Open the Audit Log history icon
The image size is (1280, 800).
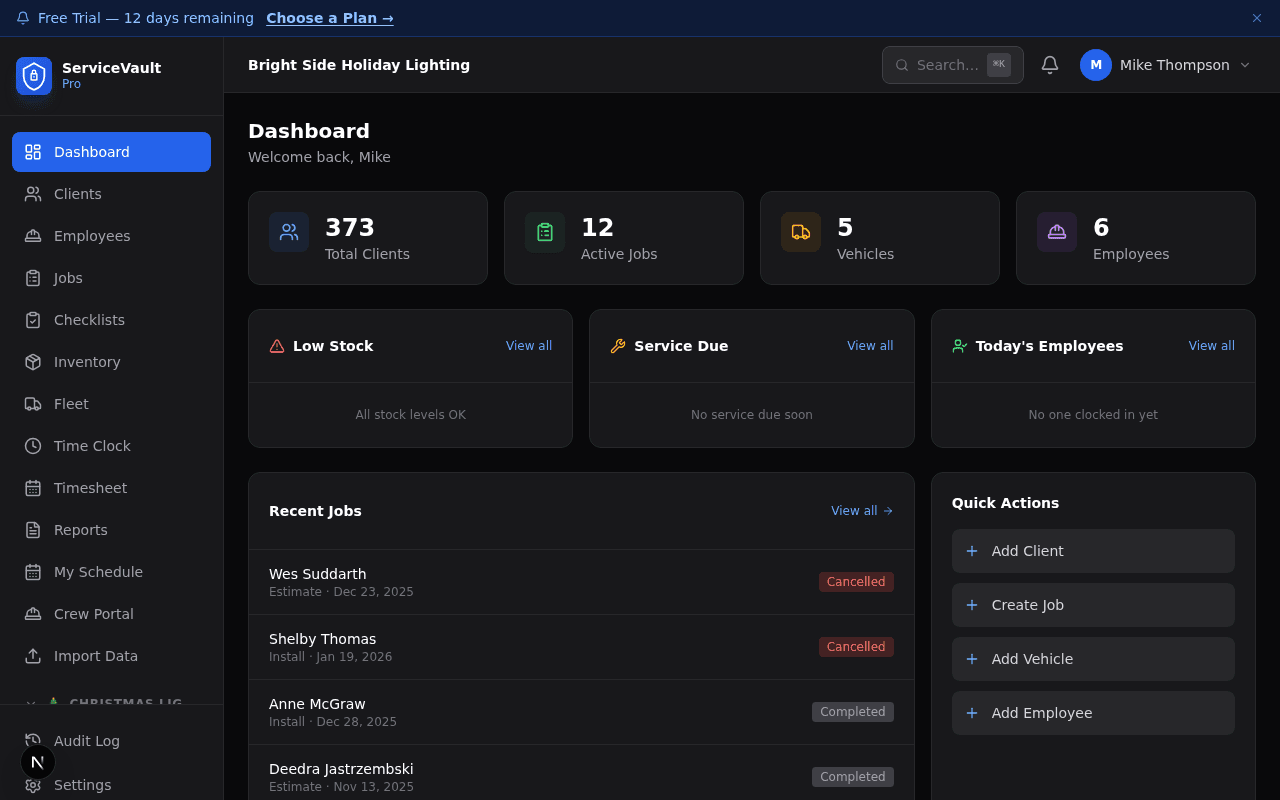pyautogui.click(x=30, y=741)
